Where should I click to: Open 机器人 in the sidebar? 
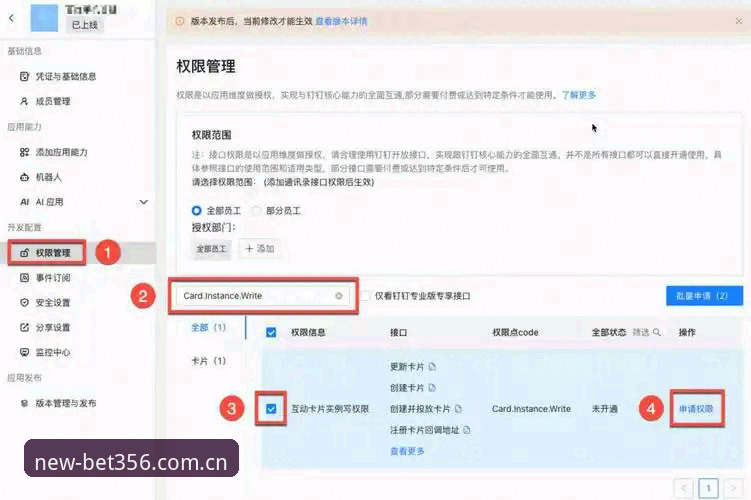pos(48,177)
